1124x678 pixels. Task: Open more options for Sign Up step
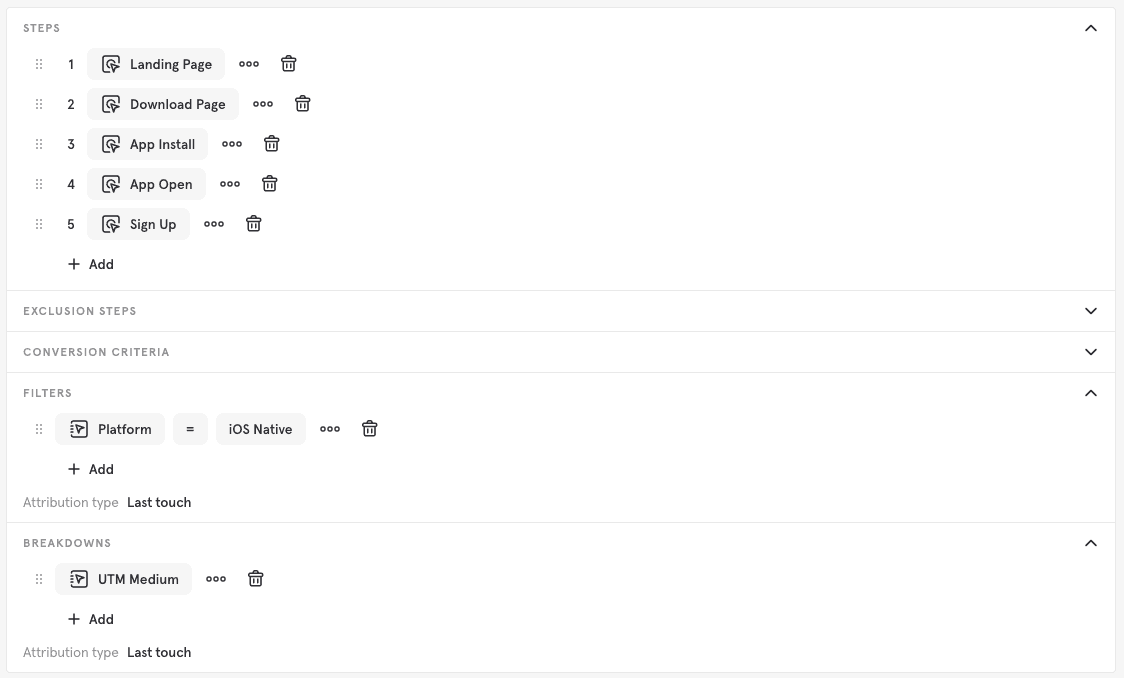pos(214,224)
